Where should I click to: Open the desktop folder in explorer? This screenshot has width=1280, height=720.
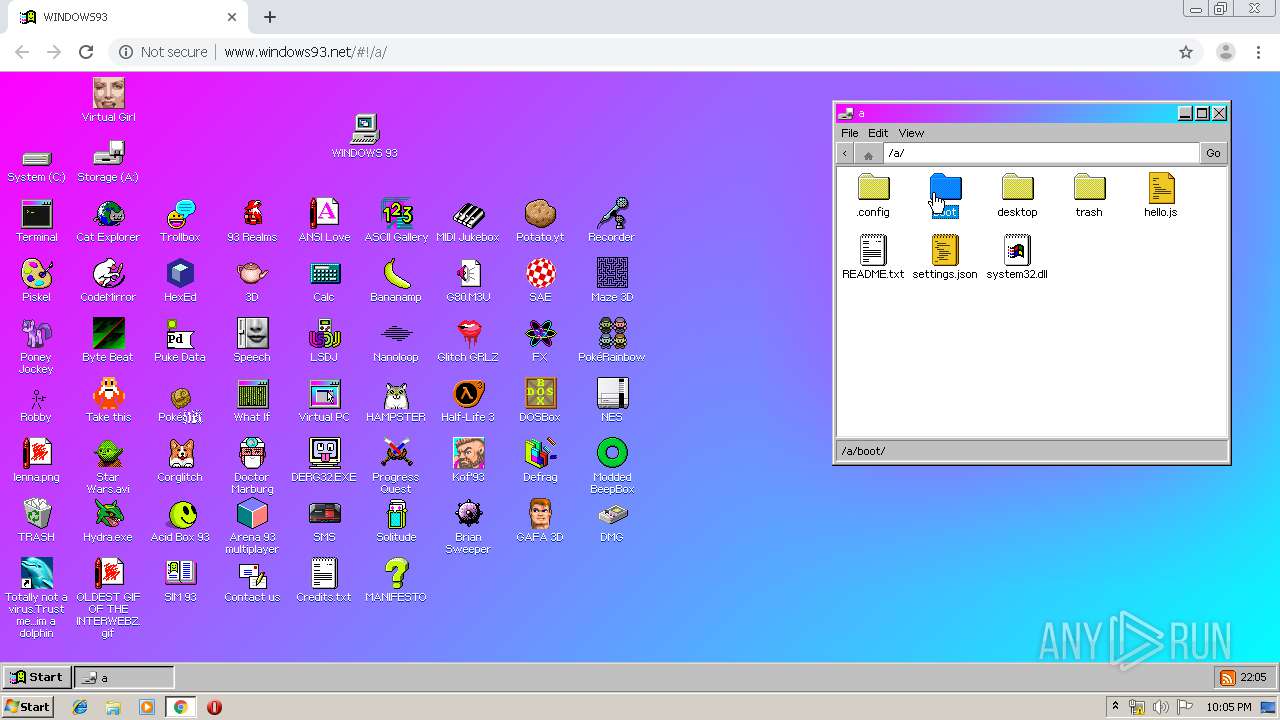[x=1017, y=196]
